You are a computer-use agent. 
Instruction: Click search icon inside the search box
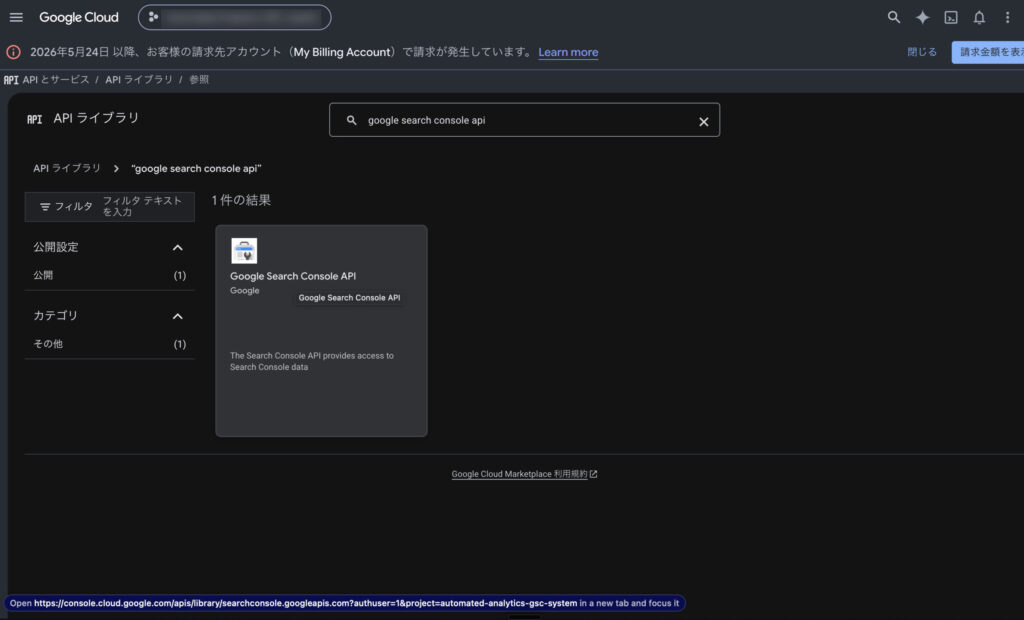coord(351,120)
